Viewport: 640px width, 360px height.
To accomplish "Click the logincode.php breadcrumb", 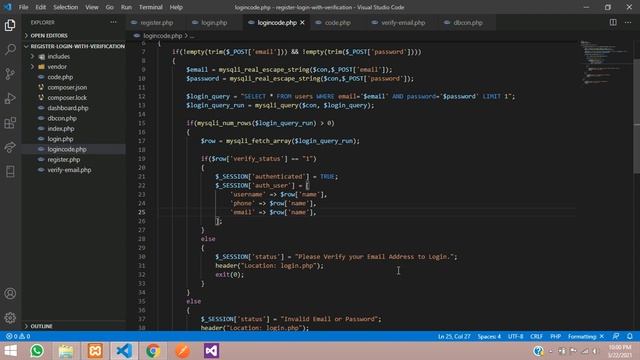I will pyautogui.click(x=162, y=36).
